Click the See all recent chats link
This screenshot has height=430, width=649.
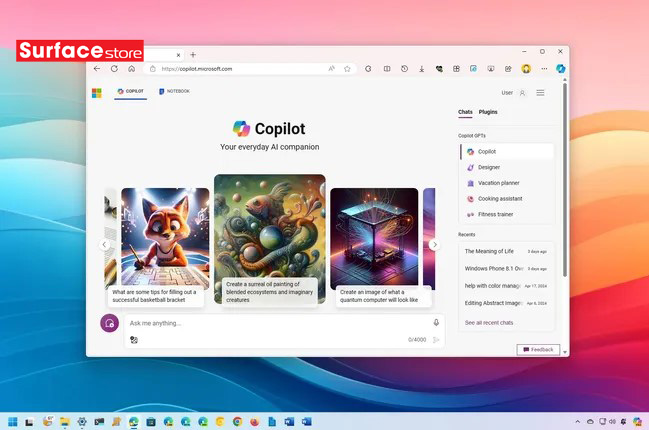tap(488, 323)
